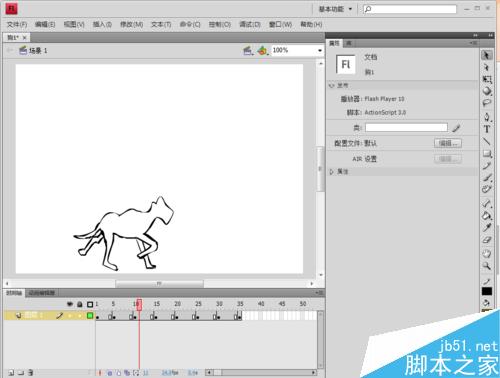Select the Brush tool
Image resolution: width=500 pixels, height=378 pixels.
(x=487, y=178)
